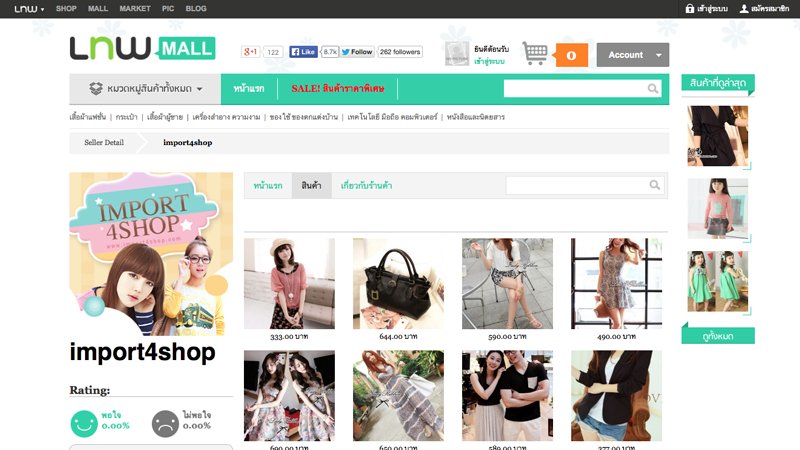Viewport: 800px width, 450px height.
Task: Click Seller Detail breadcrumb
Action: click(x=104, y=142)
